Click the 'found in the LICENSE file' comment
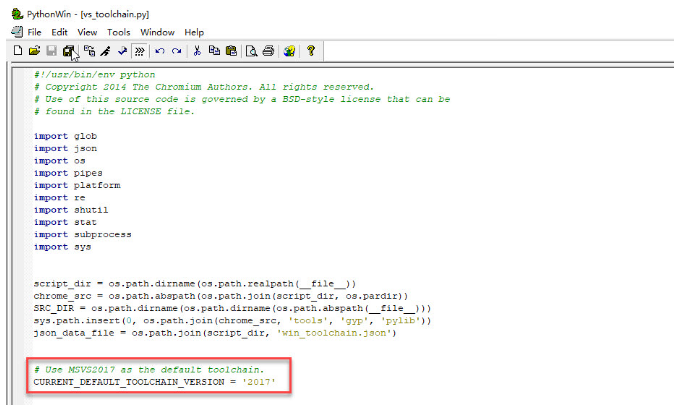The width and height of the screenshot is (678, 409). click(114, 111)
